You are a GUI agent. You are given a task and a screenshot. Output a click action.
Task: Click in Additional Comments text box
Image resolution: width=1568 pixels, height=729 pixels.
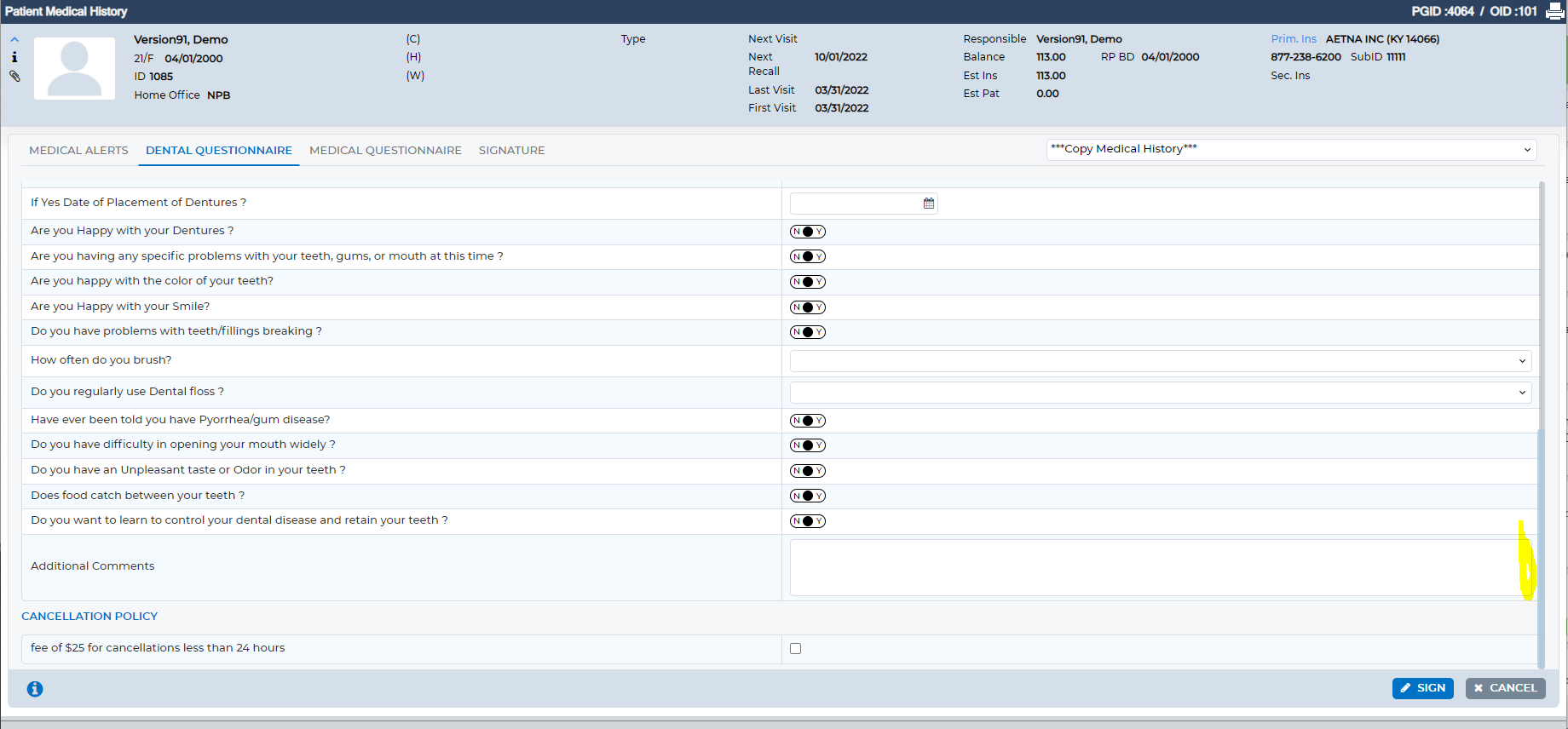(1159, 567)
